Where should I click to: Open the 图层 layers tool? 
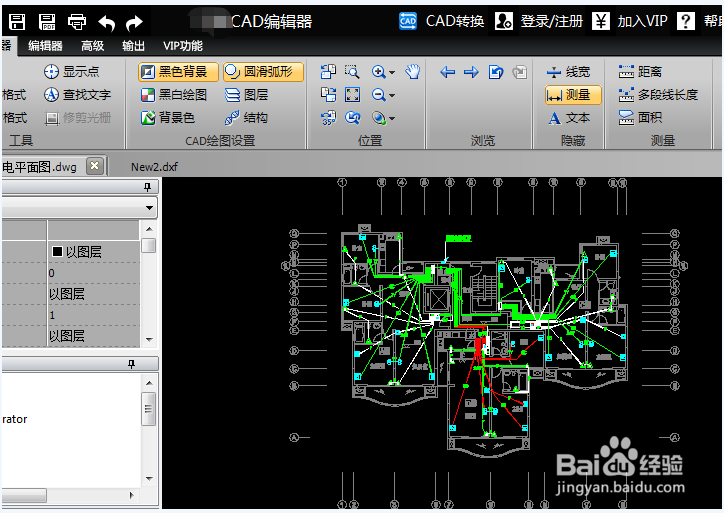click(247, 95)
